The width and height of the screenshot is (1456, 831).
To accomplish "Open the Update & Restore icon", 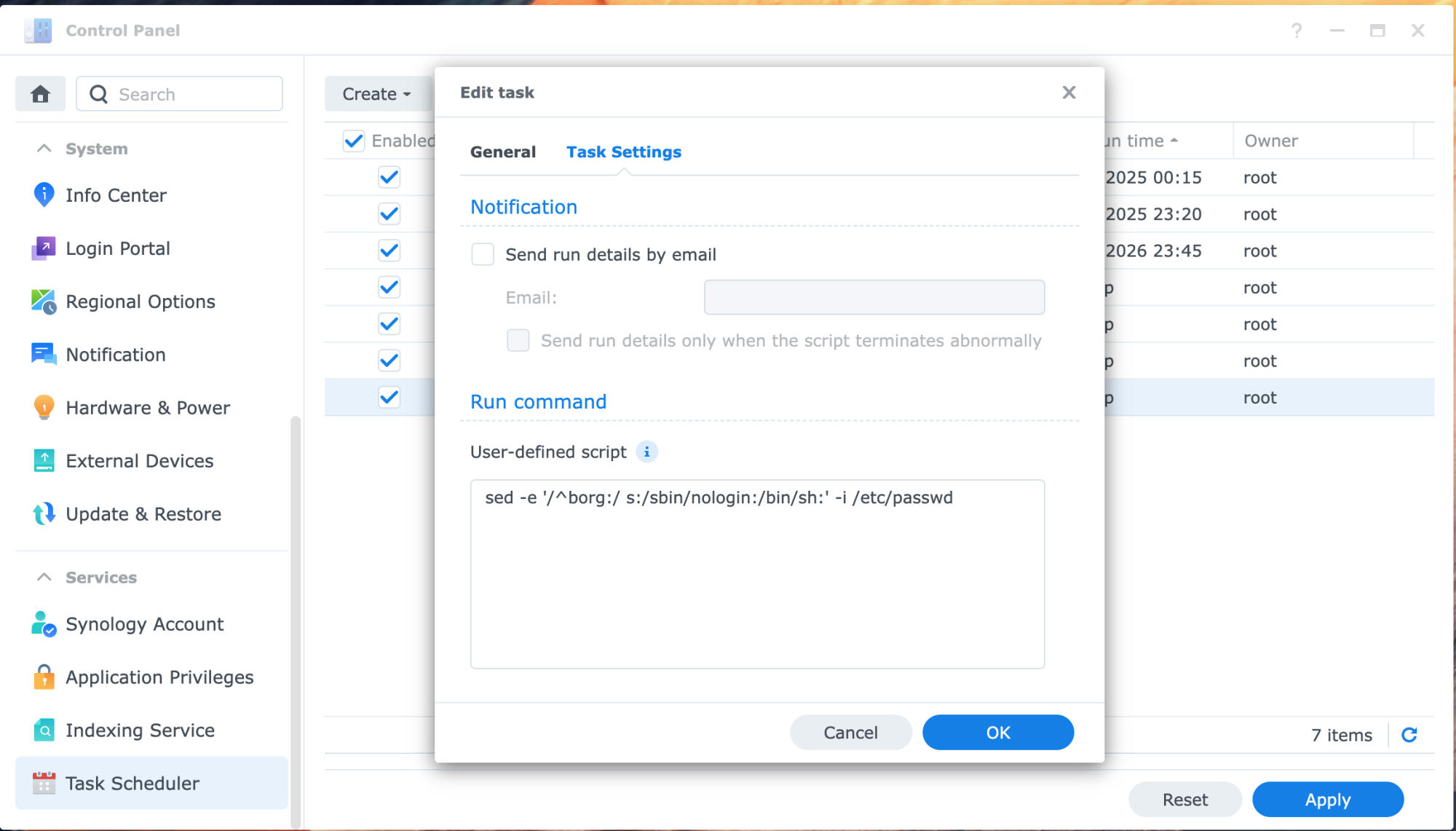I will 44,514.
